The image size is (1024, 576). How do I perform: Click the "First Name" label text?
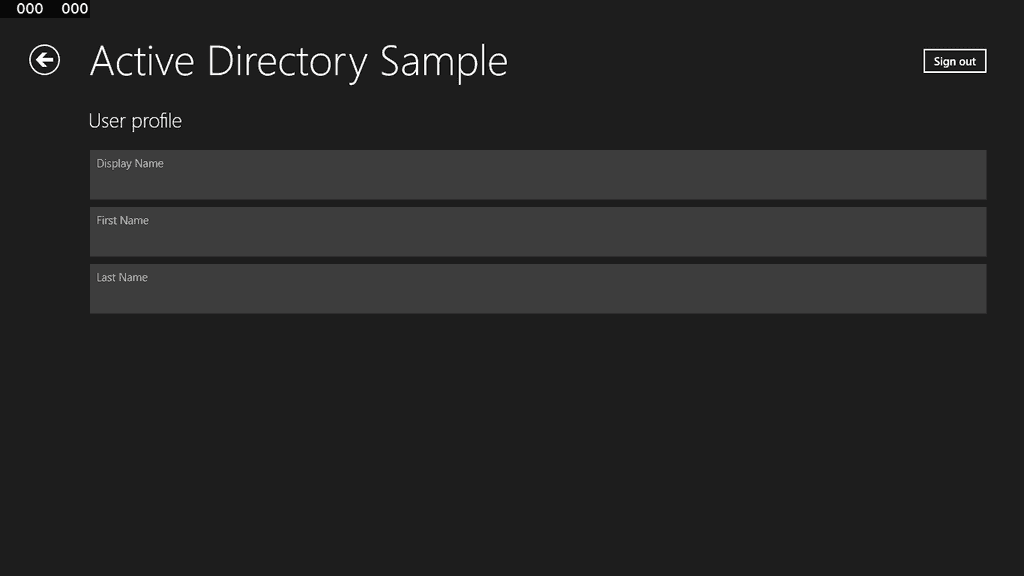tap(123, 220)
